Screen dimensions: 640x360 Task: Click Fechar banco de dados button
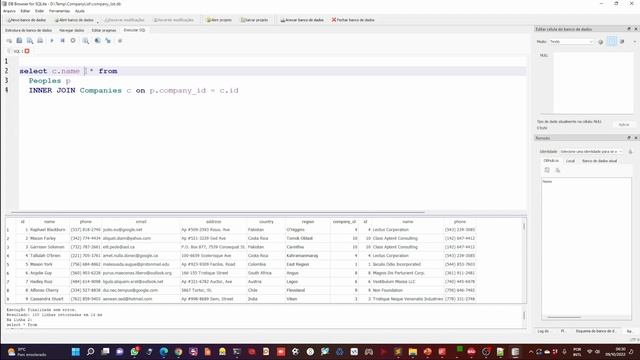[353, 20]
